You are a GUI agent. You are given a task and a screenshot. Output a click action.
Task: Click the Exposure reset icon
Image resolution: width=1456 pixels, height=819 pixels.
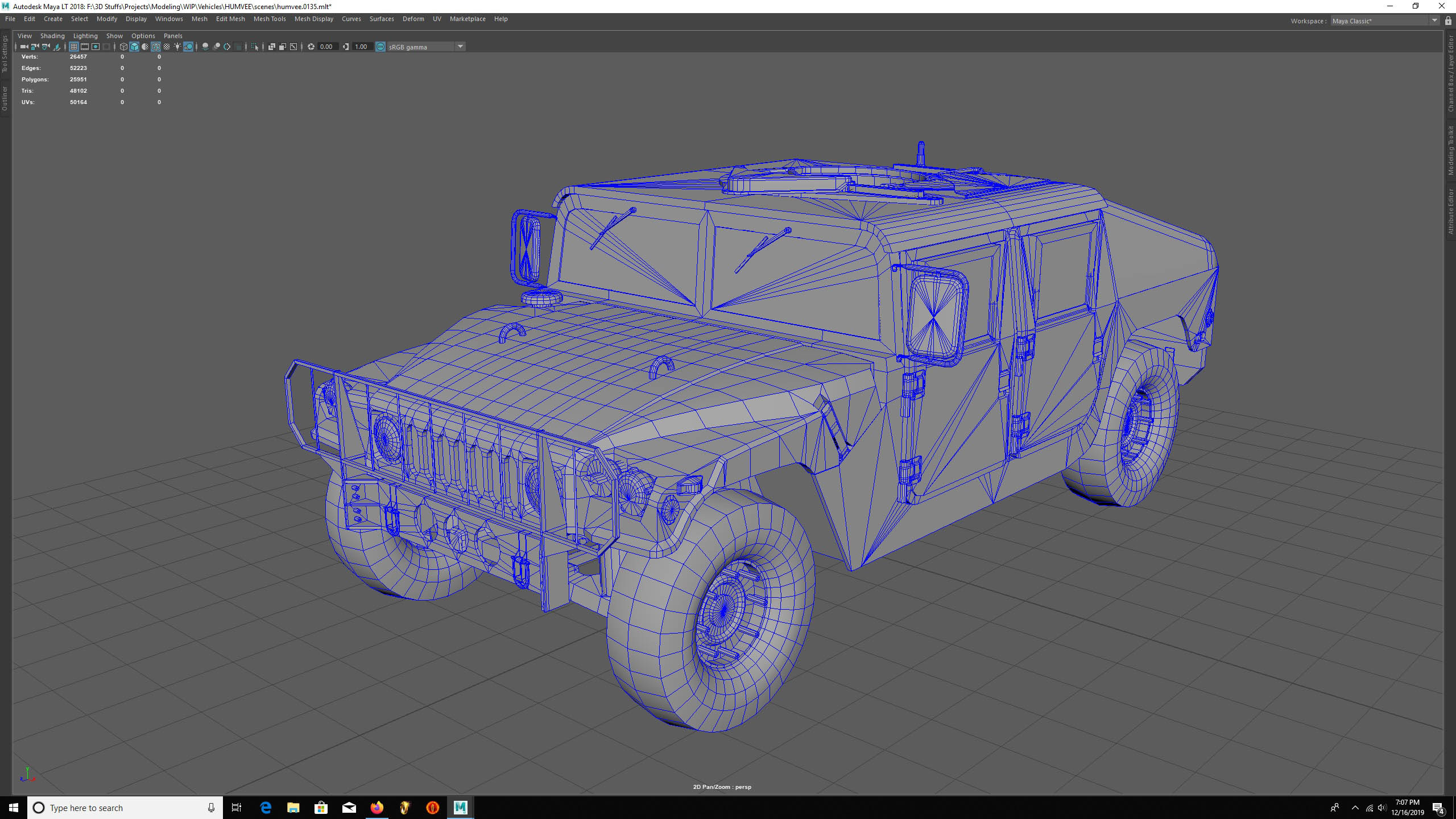pos(311,47)
